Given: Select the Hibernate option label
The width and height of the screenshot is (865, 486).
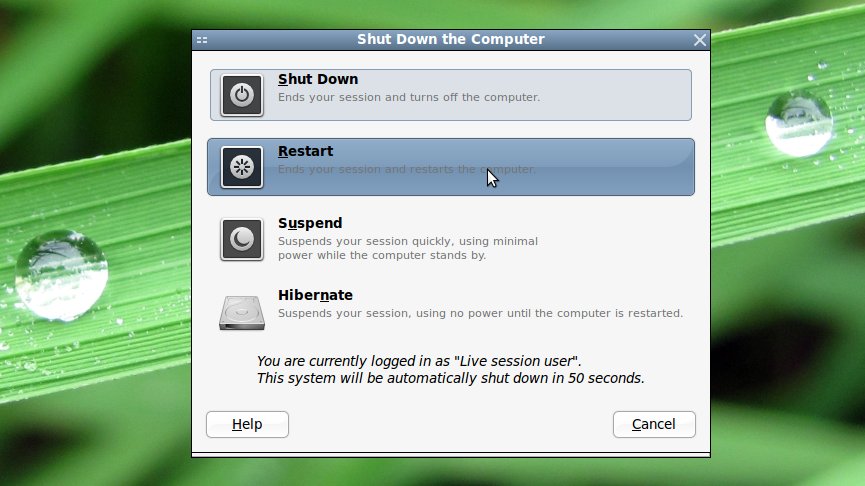Looking at the screenshot, I should pyautogui.click(x=315, y=295).
